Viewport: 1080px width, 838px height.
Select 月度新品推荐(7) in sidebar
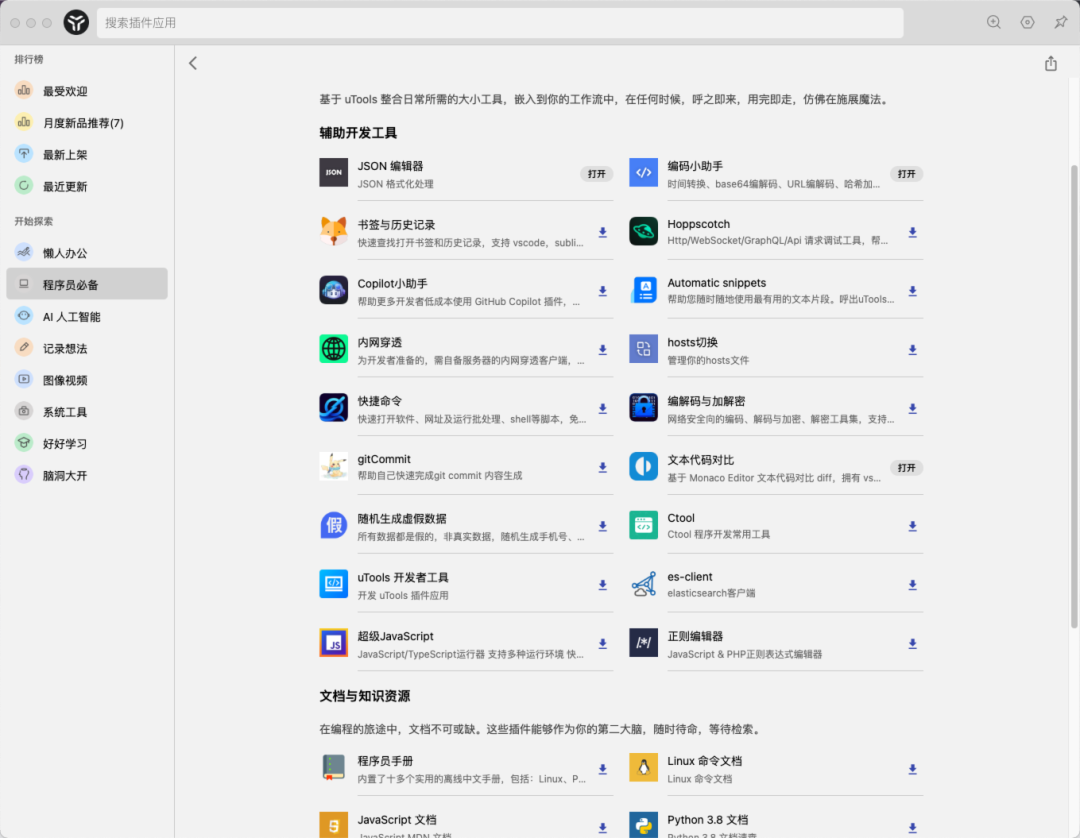(x=87, y=123)
